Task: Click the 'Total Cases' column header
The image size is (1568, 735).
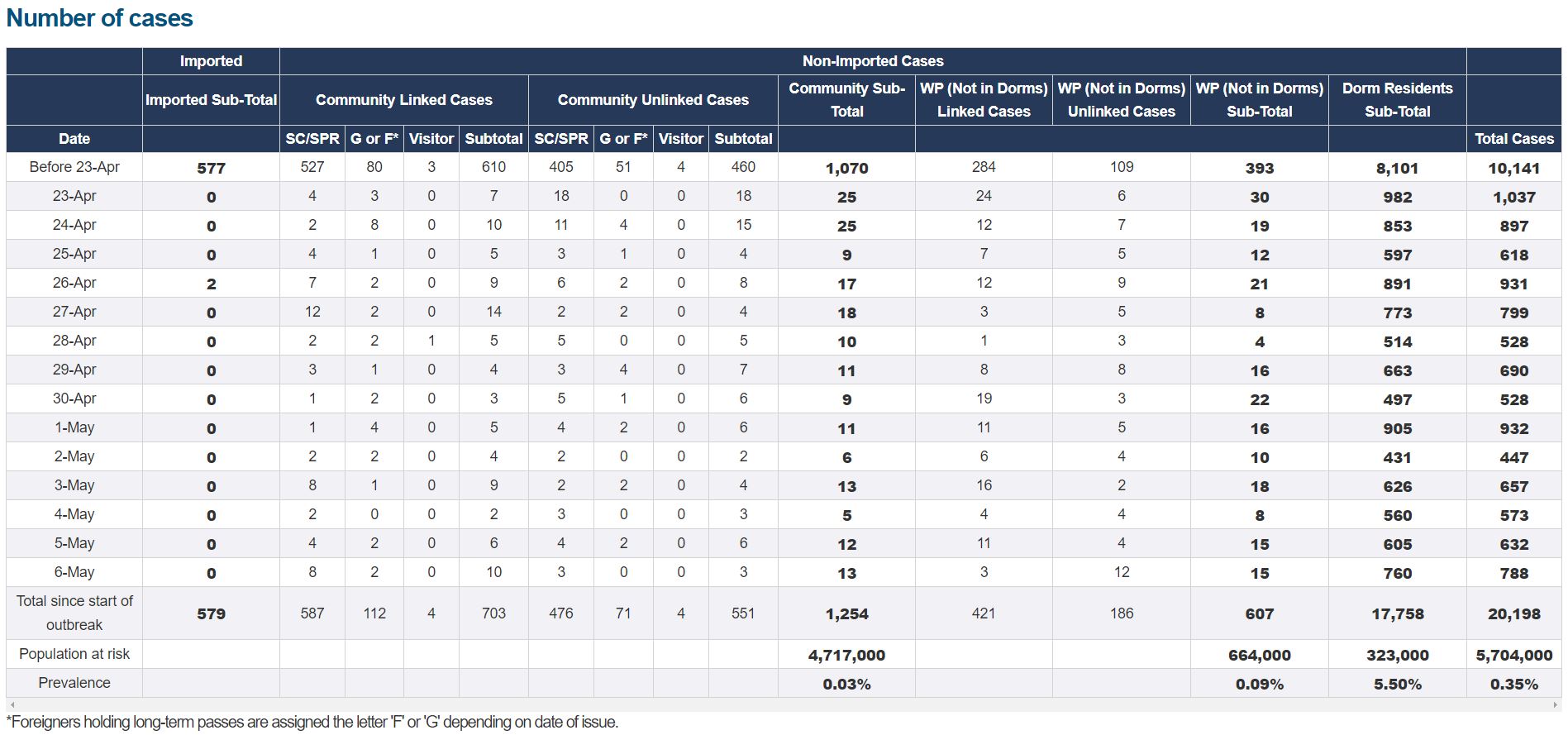Action: pyautogui.click(x=1513, y=139)
